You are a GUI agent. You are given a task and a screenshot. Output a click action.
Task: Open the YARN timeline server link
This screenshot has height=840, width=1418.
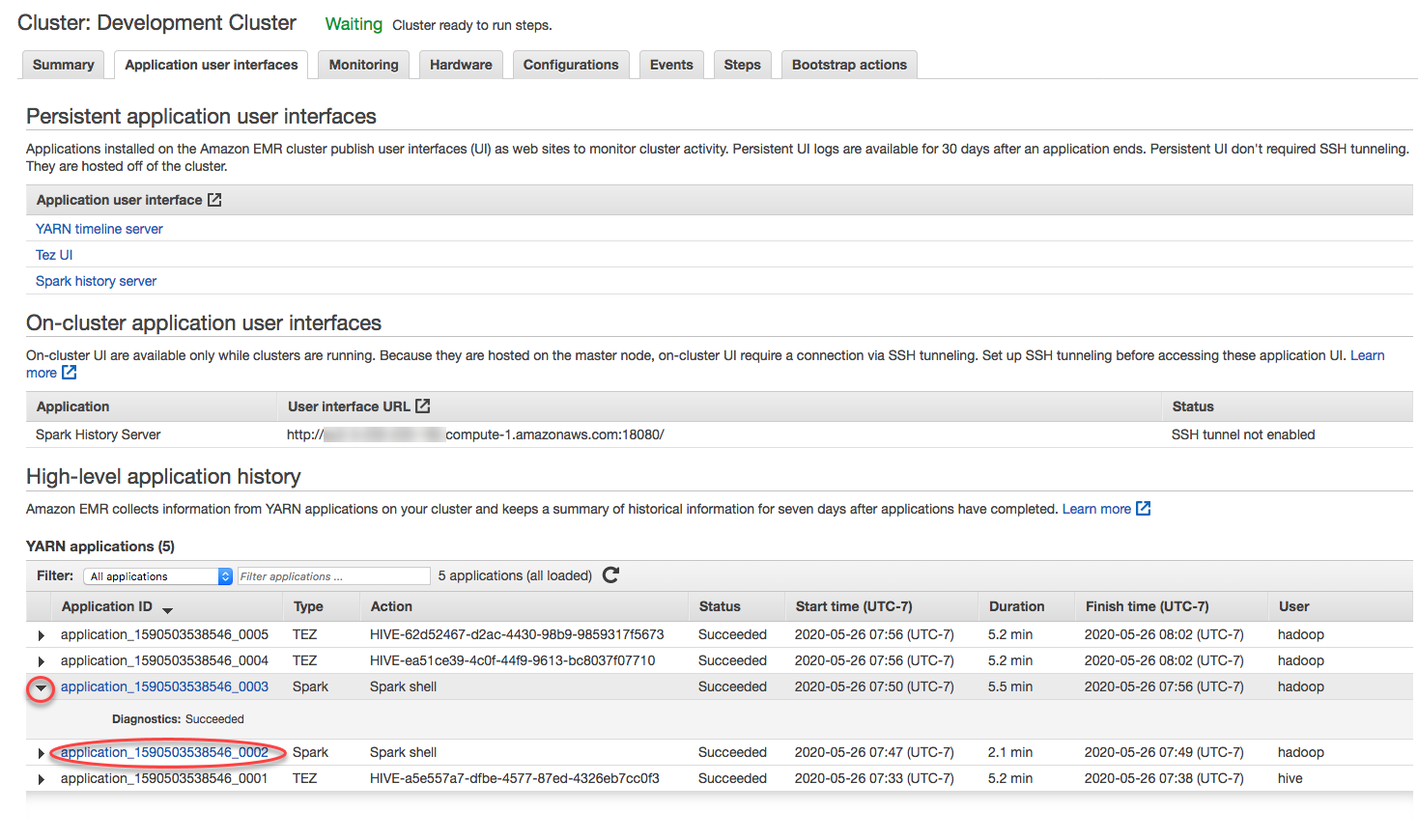click(x=99, y=229)
